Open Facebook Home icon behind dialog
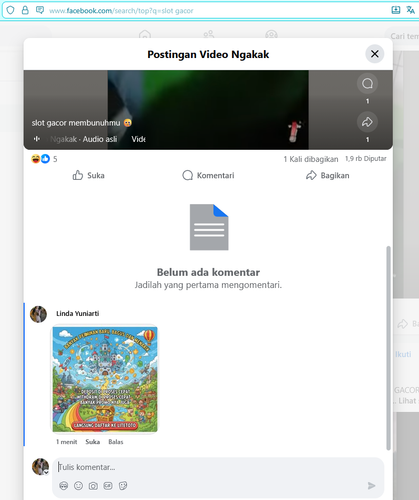The image size is (419, 500). [x=145, y=34]
